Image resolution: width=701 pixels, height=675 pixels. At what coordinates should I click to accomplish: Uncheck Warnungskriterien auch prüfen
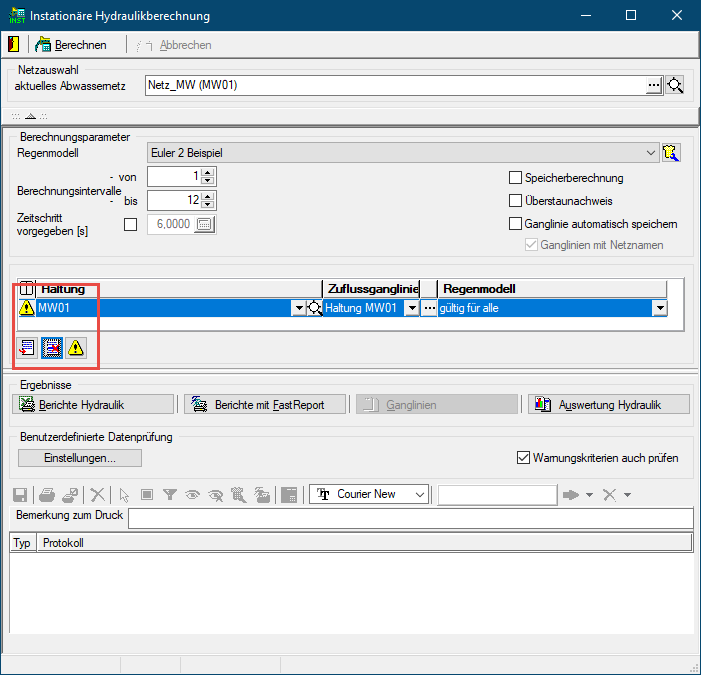pyautogui.click(x=523, y=458)
